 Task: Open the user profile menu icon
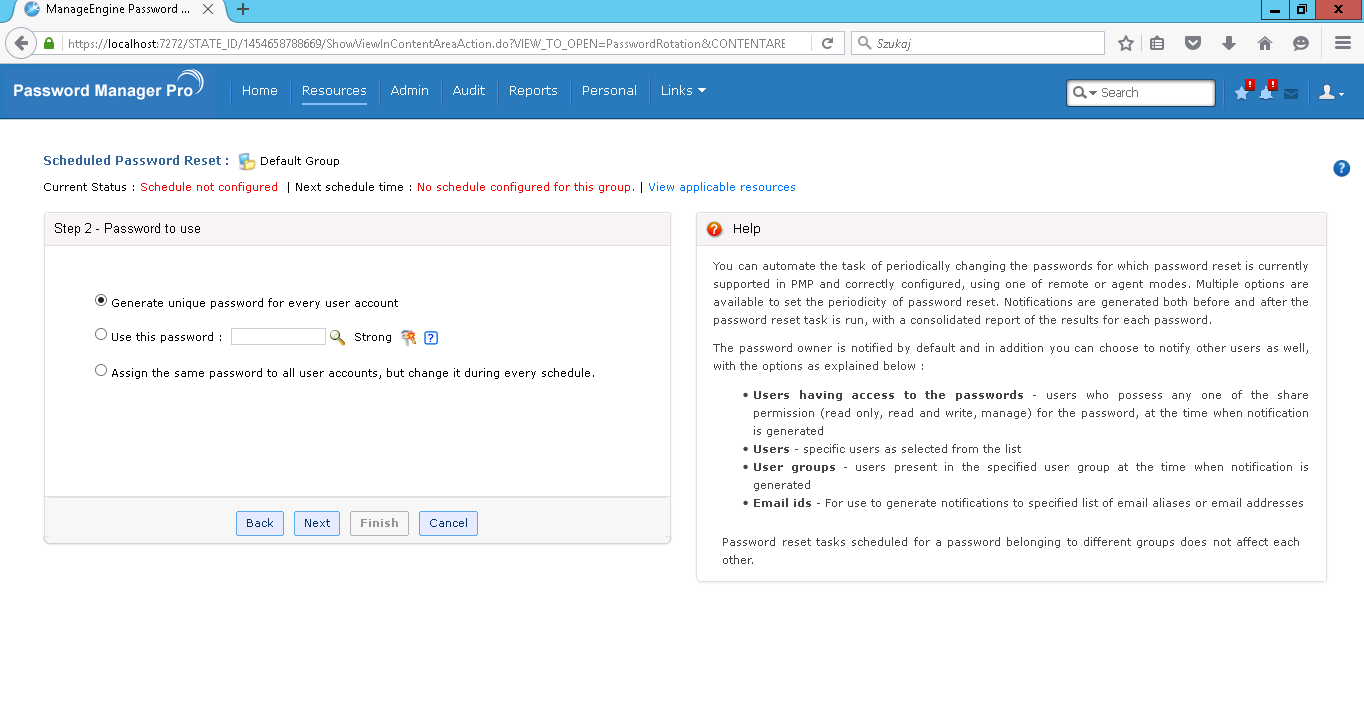1331,92
